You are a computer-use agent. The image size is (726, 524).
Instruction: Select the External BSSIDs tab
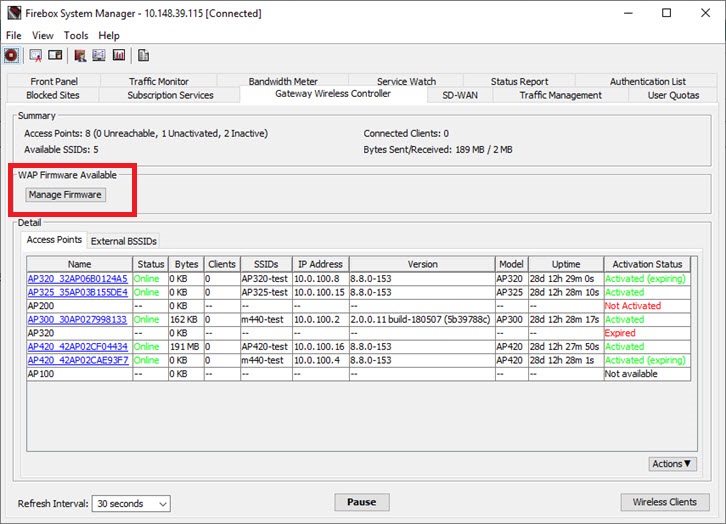point(123,241)
